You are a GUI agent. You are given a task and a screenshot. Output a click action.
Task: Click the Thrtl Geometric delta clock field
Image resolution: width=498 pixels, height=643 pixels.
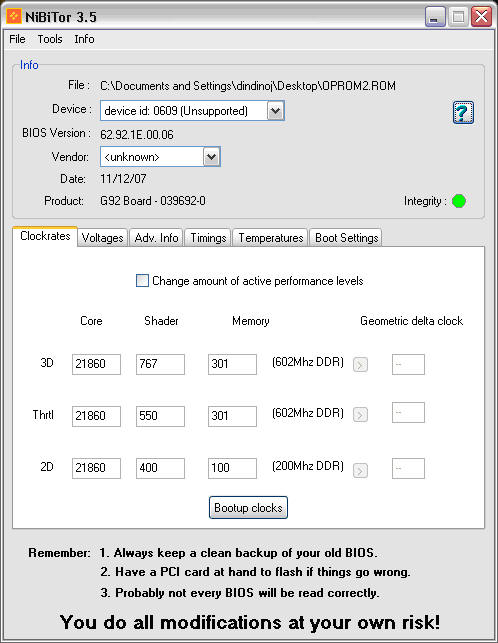pyautogui.click(x=408, y=412)
